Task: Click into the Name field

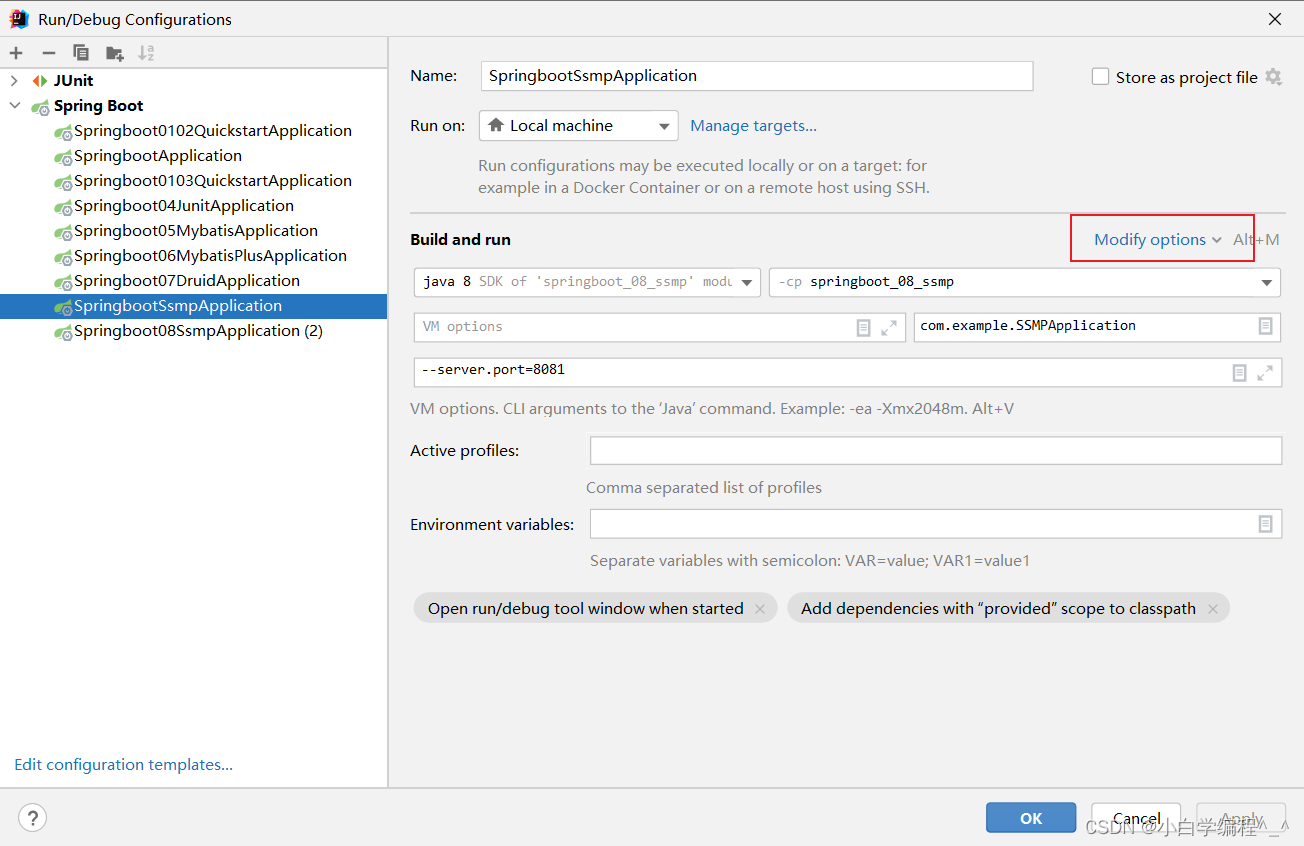Action: [757, 76]
